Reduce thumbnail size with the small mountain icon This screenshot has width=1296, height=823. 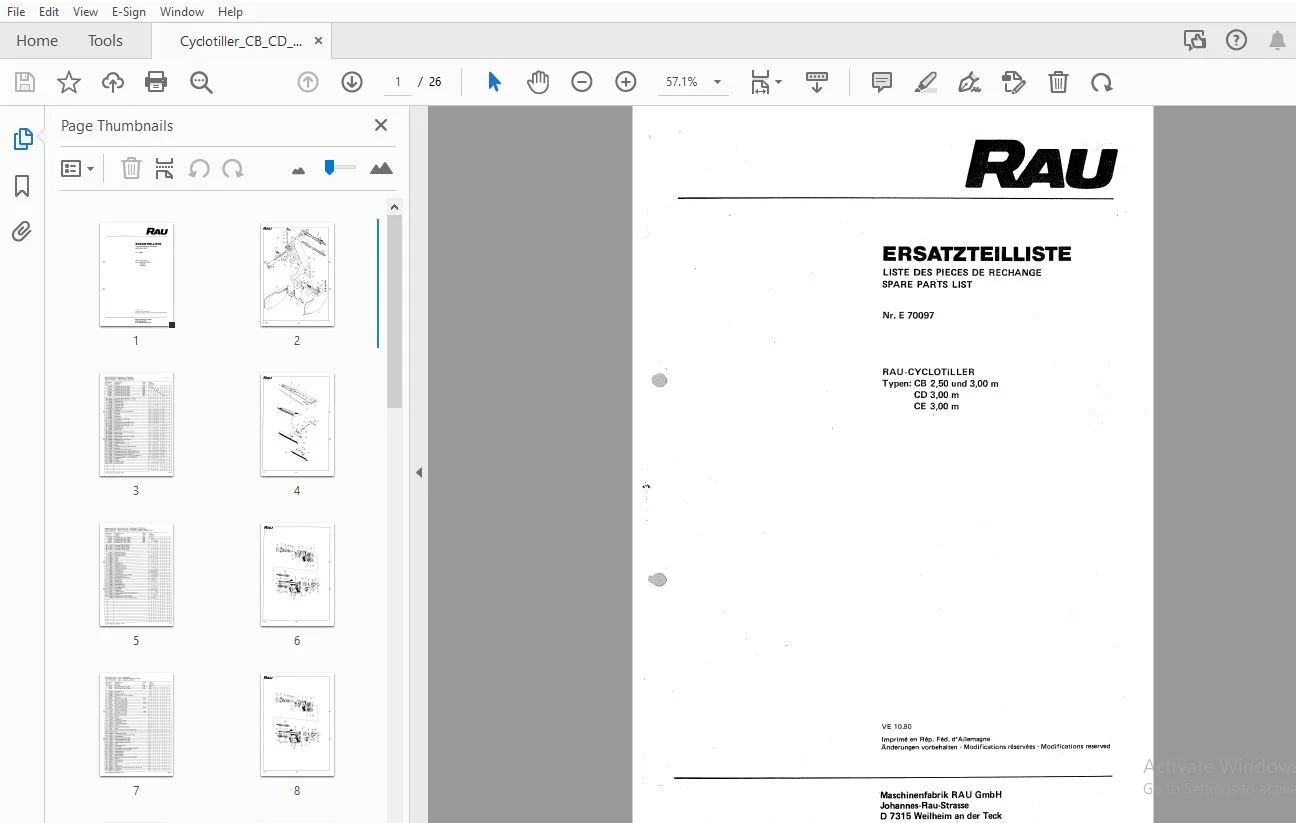coord(298,170)
